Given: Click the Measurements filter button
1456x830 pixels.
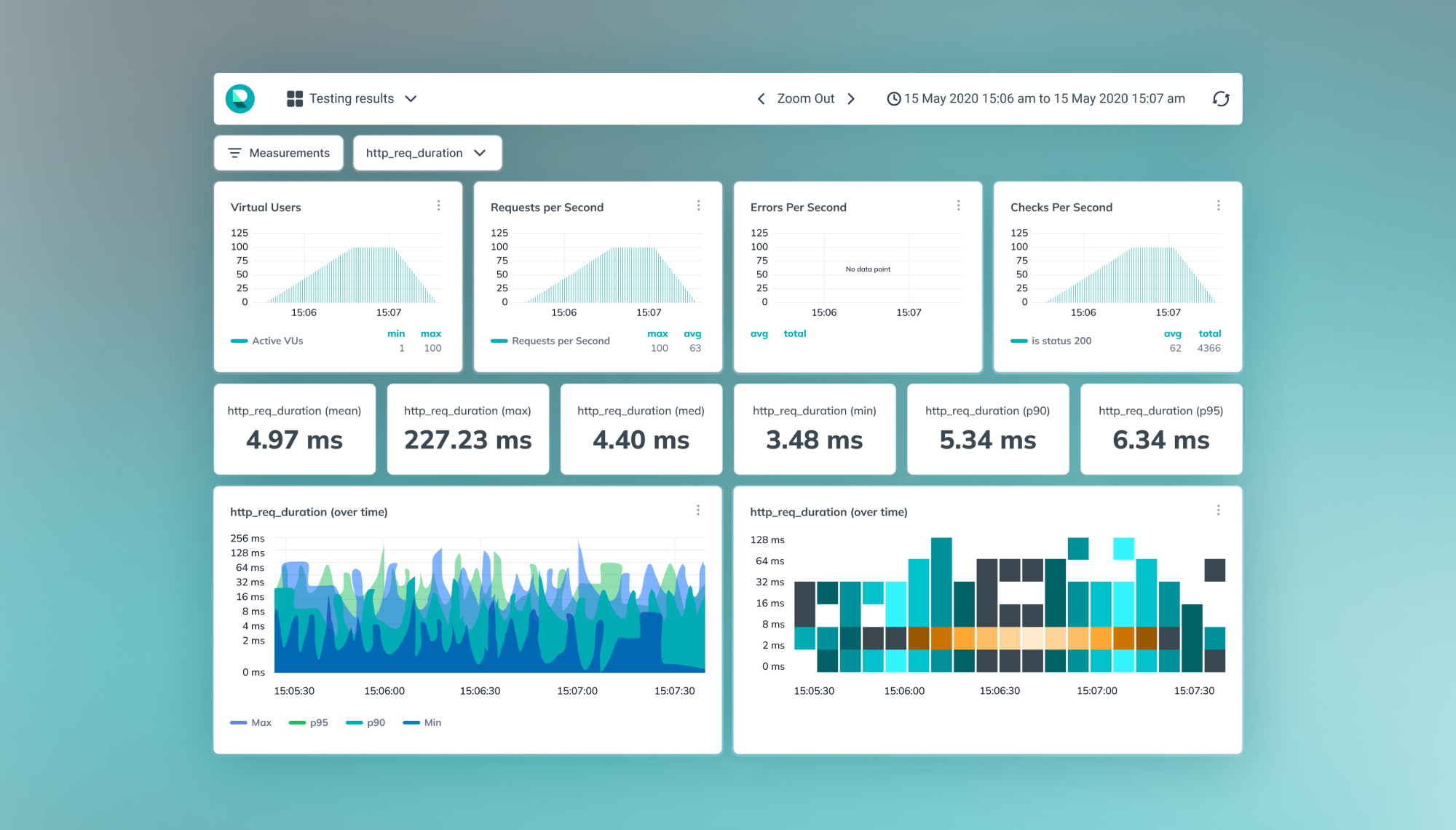Looking at the screenshot, I should click(279, 153).
